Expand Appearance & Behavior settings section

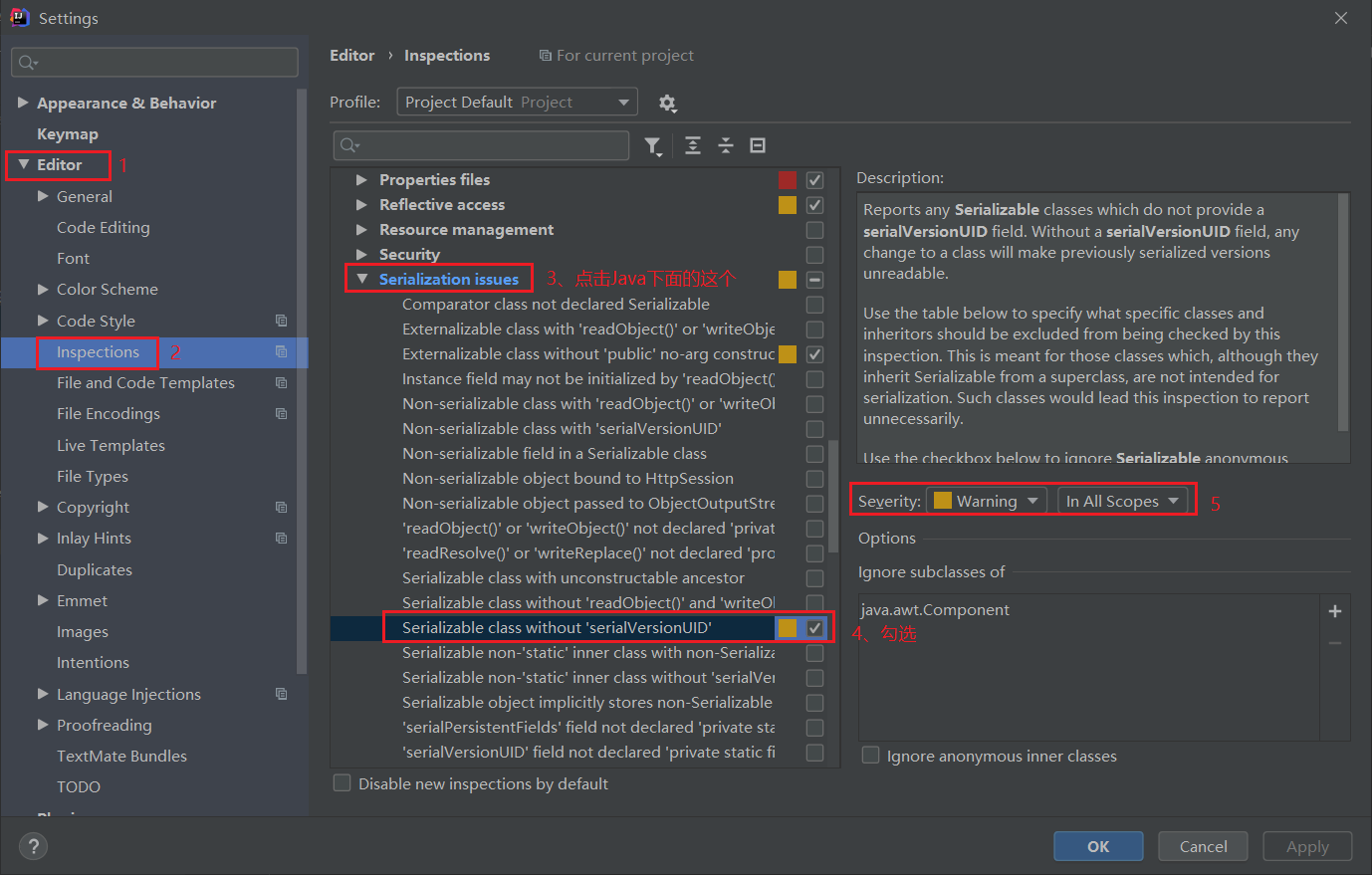point(23,103)
